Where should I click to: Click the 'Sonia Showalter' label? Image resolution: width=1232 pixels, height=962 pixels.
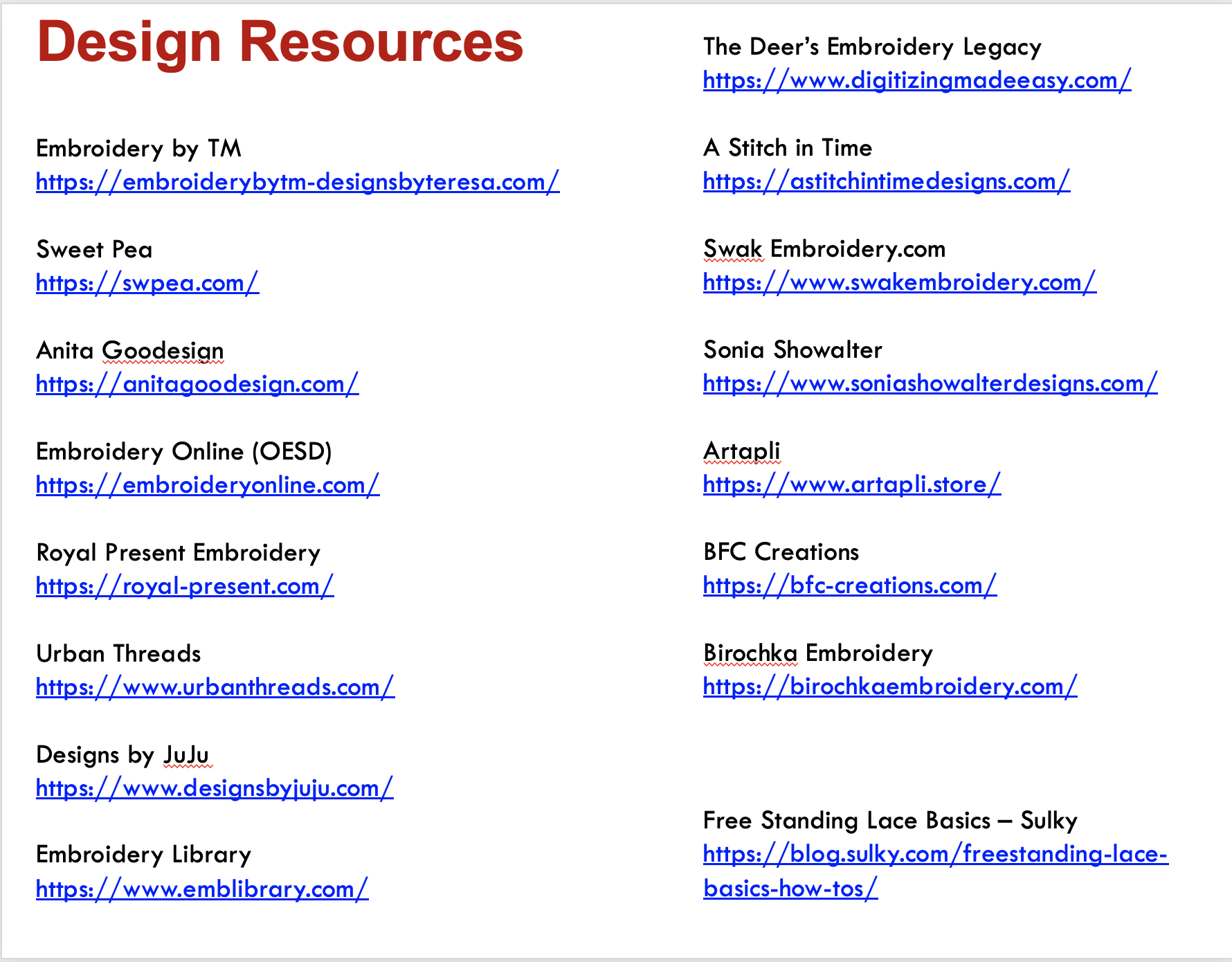pyautogui.click(x=792, y=350)
